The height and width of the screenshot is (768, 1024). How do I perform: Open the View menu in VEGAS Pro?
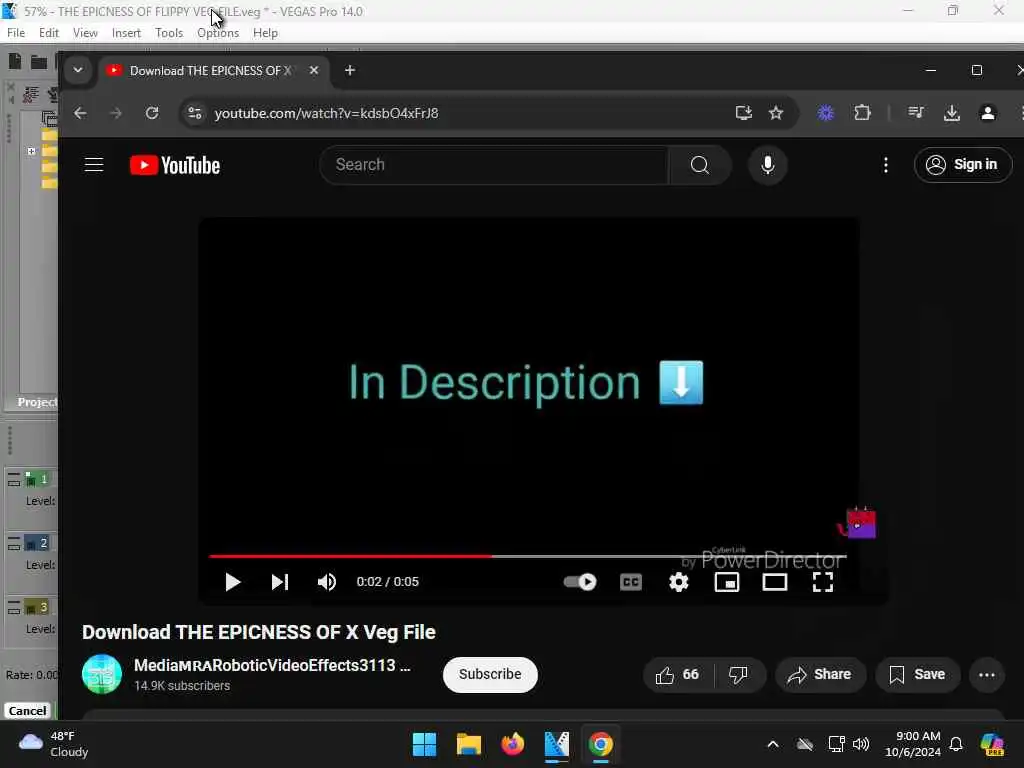coord(85,33)
